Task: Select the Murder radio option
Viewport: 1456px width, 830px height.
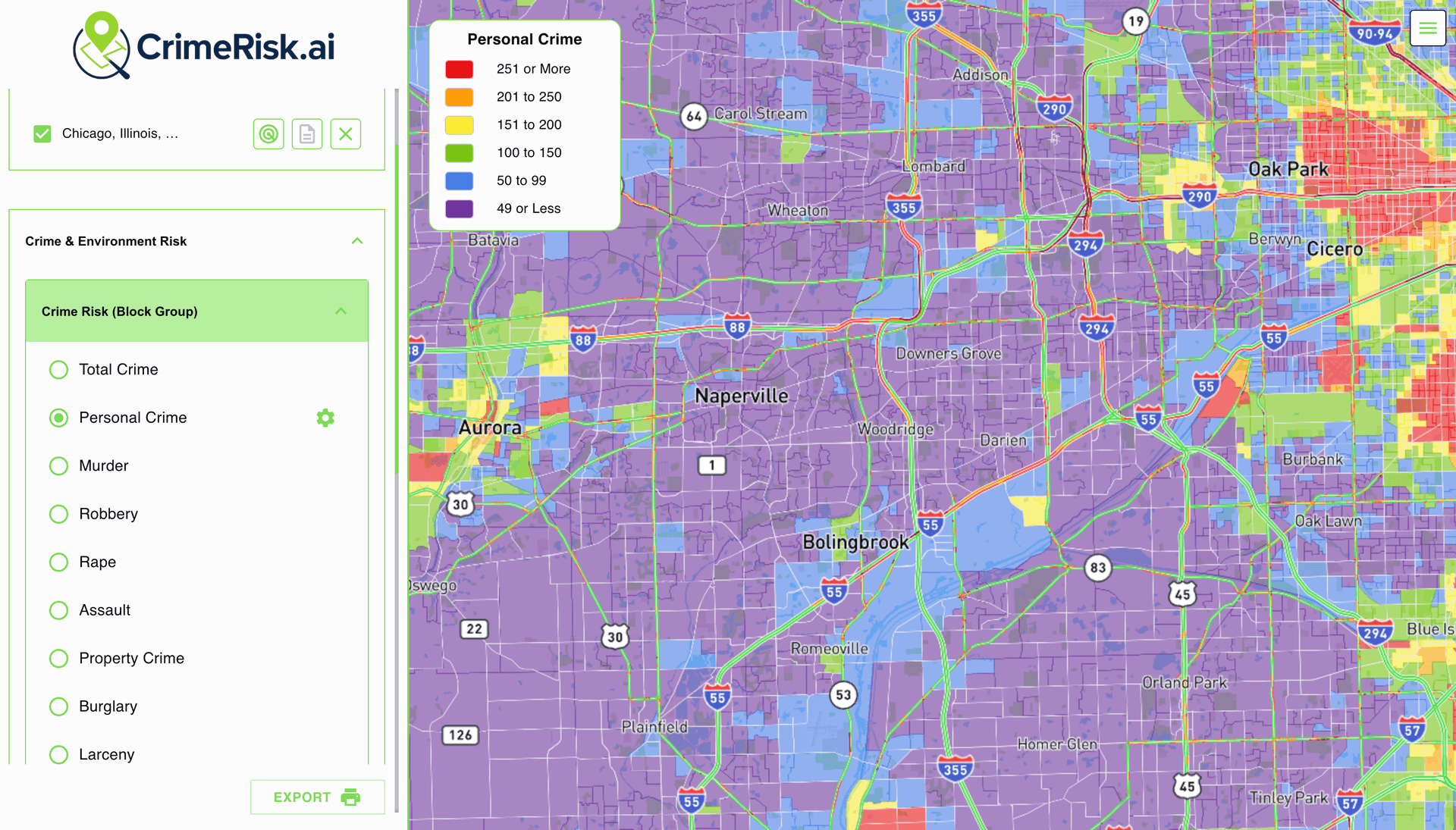Action: coord(58,466)
